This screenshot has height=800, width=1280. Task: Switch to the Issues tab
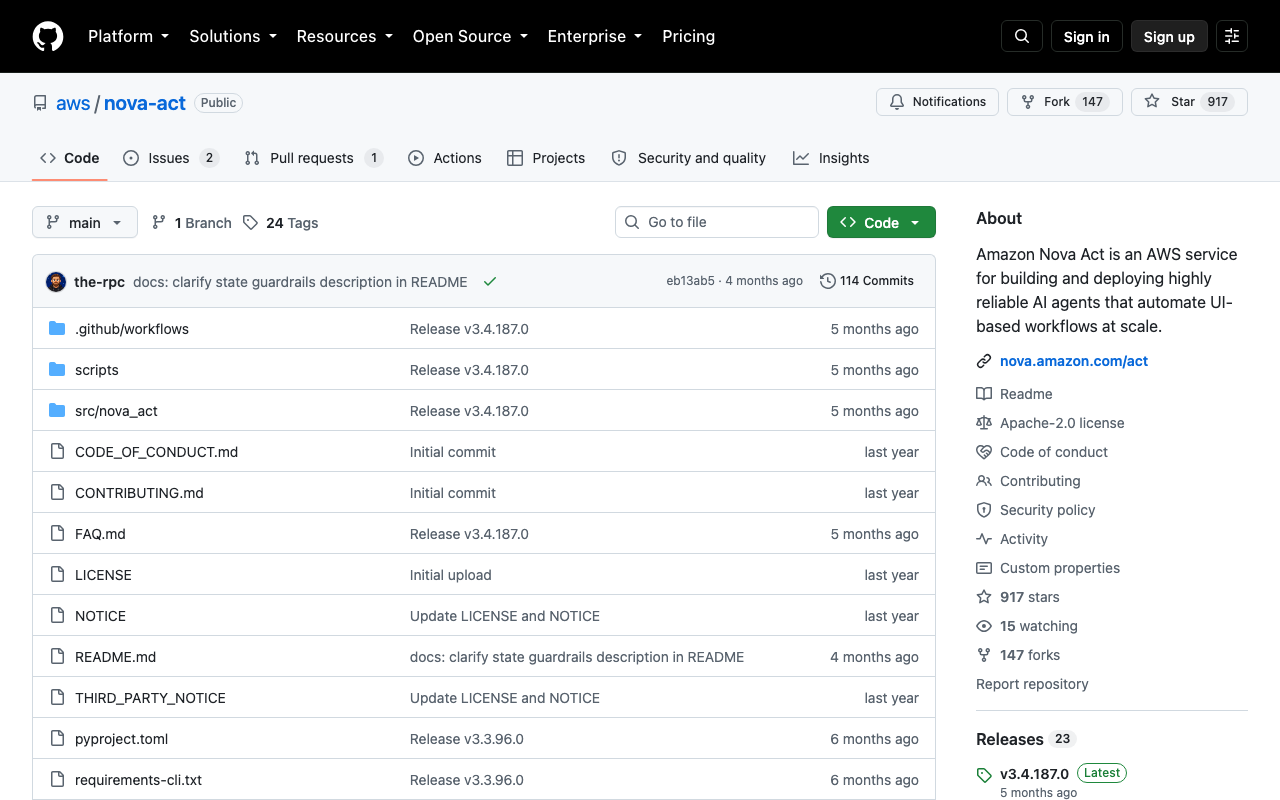[170, 158]
